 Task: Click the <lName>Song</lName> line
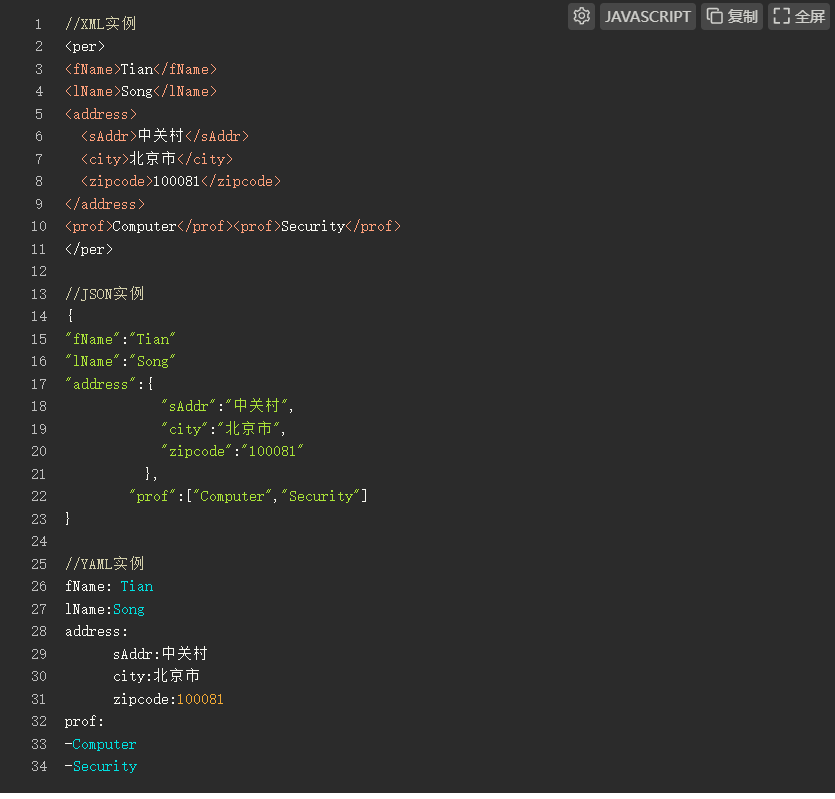141,92
